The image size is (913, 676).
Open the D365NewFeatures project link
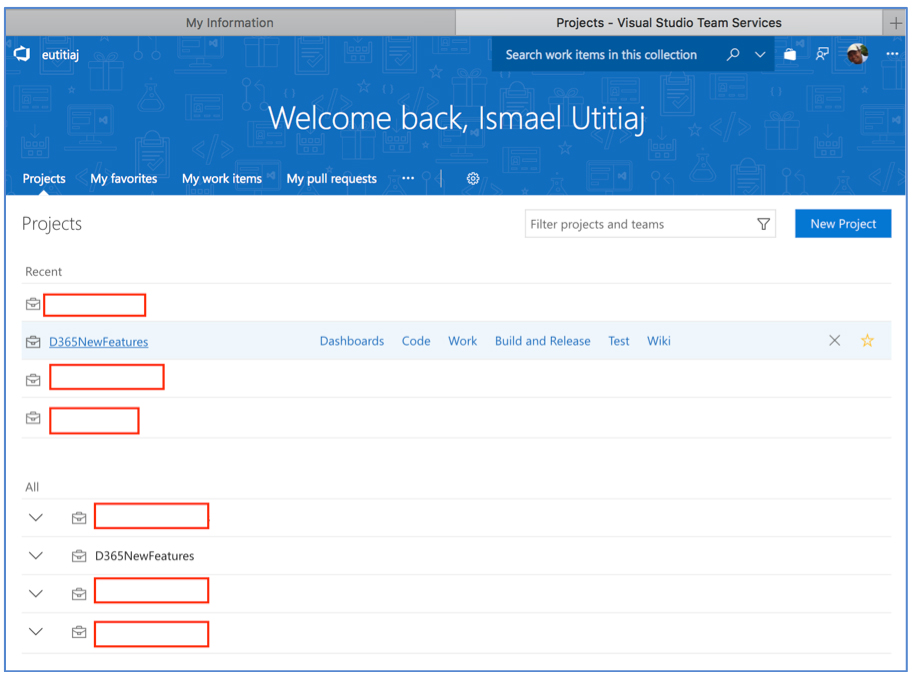point(98,342)
